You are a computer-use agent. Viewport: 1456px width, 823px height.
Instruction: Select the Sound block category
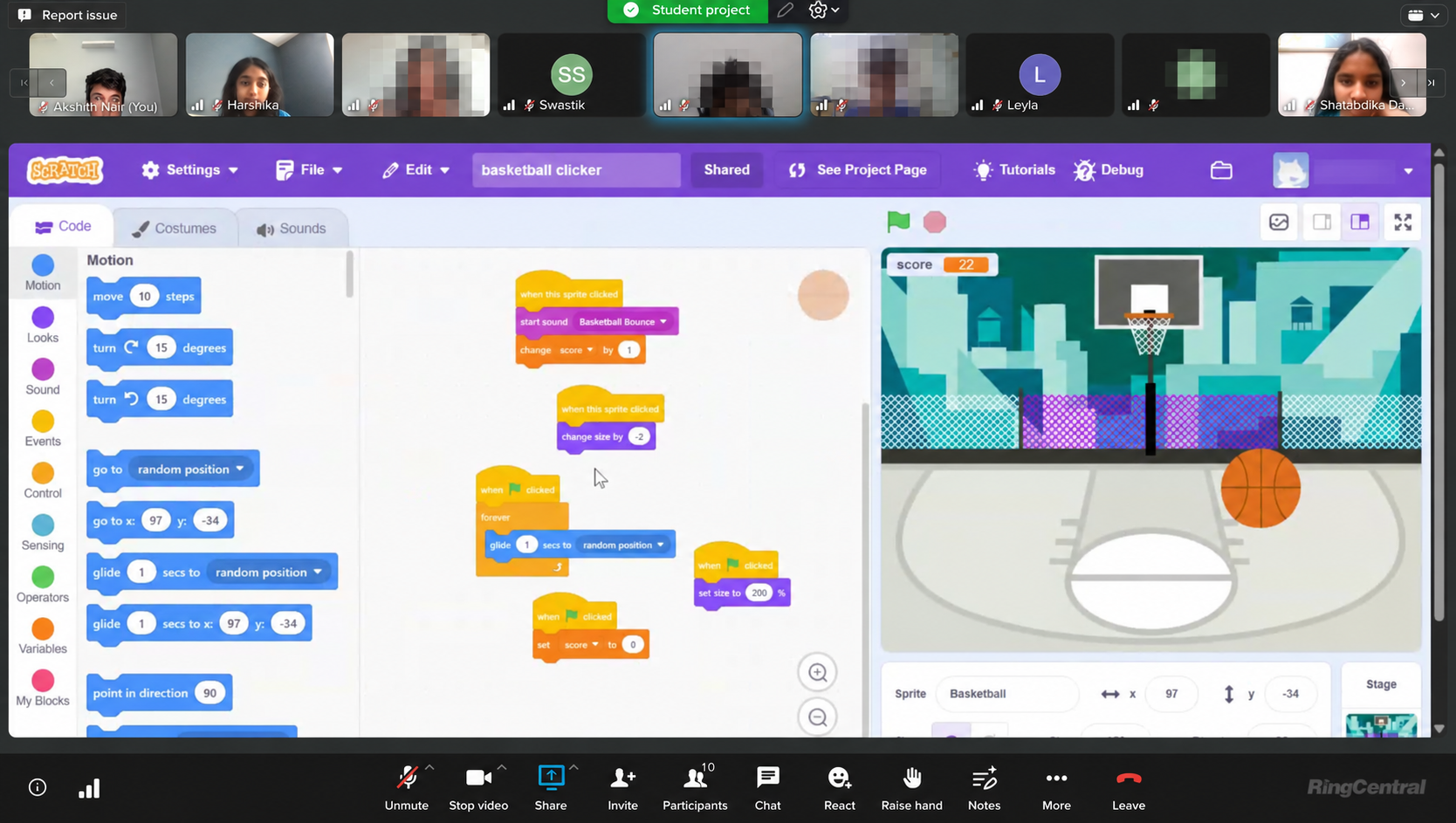click(43, 376)
